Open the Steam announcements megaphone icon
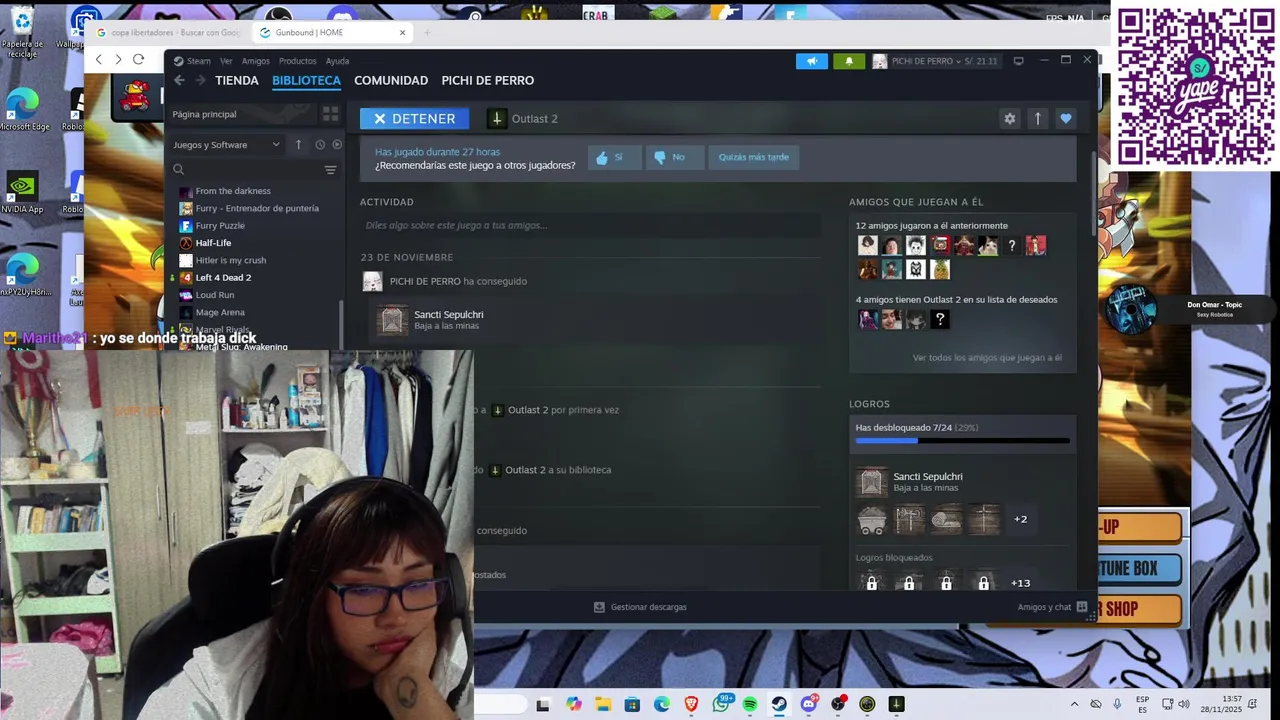Image resolution: width=1280 pixels, height=720 pixels. (812, 61)
